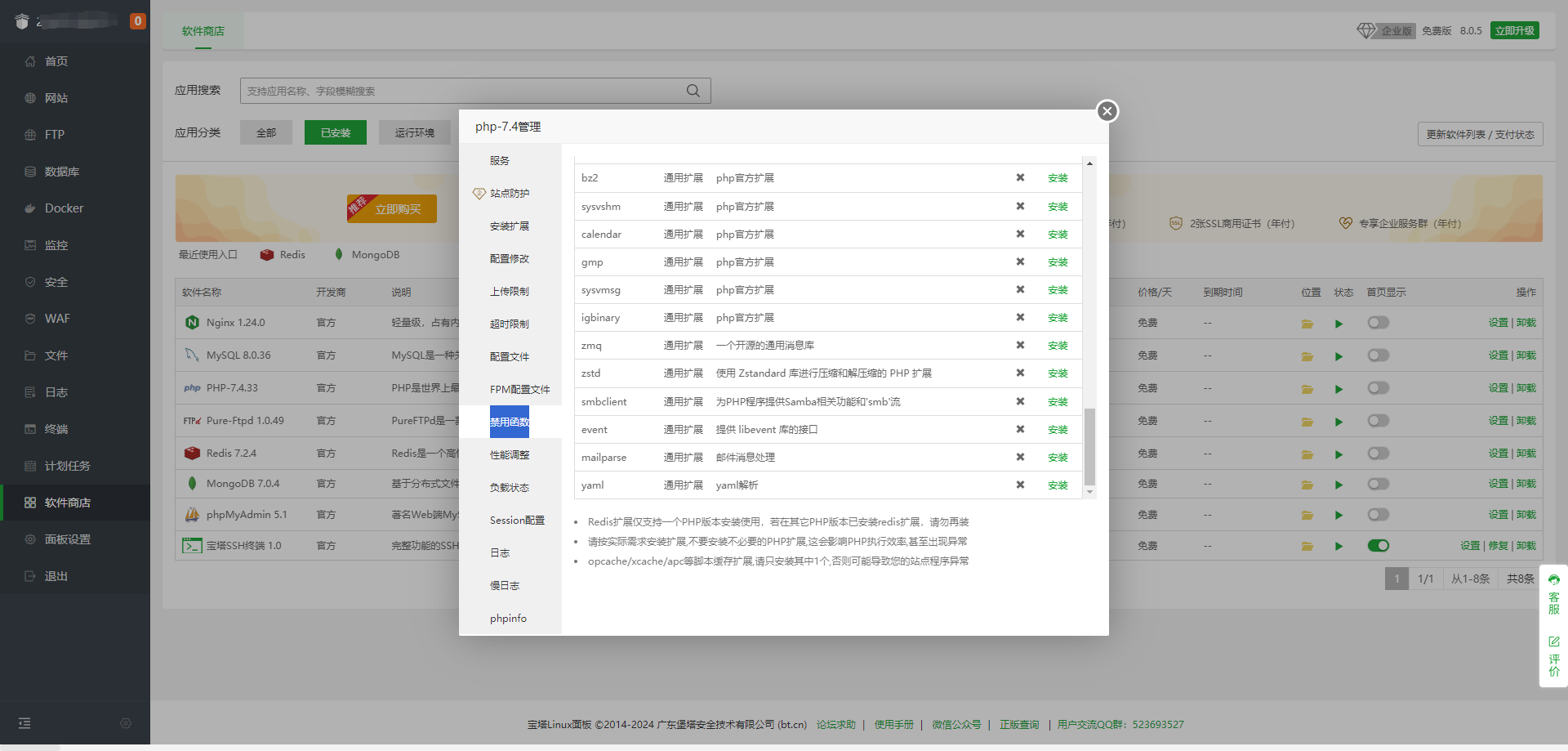Close the php-7.4管理 dialog

[1107, 111]
